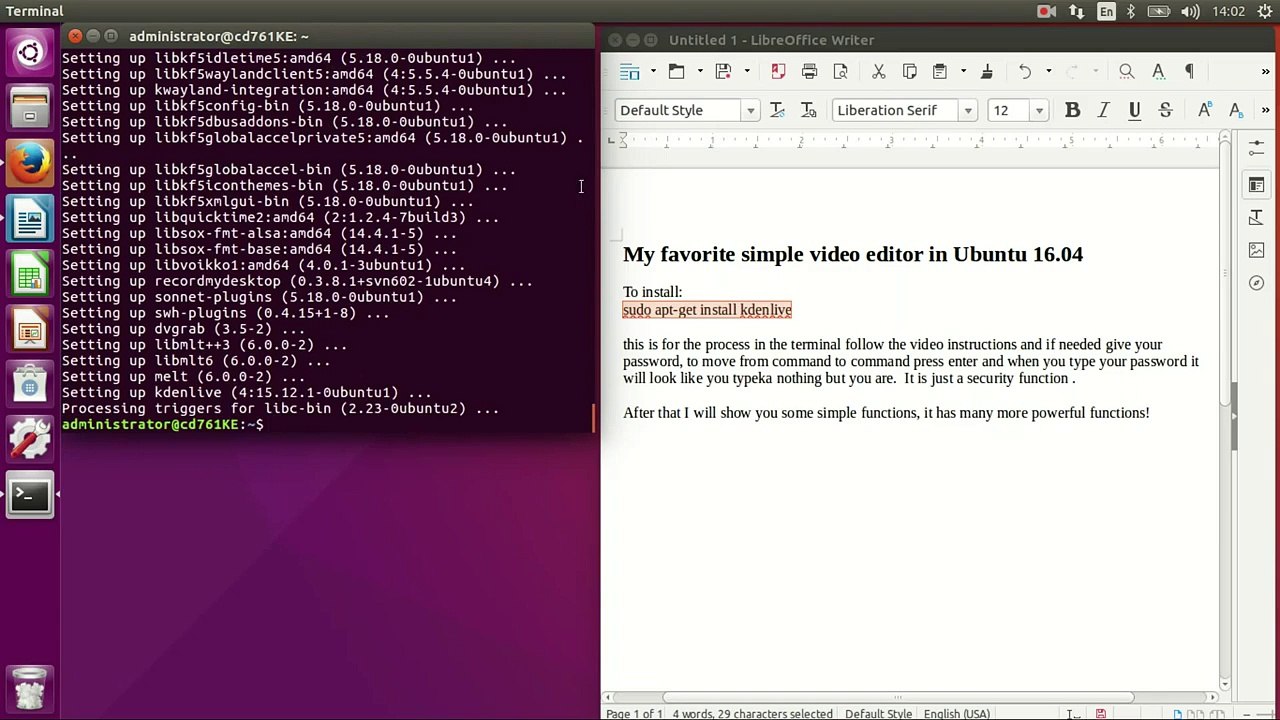This screenshot has height=720, width=1280.
Task: Open the paragraph style dropdown list
Action: (750, 110)
